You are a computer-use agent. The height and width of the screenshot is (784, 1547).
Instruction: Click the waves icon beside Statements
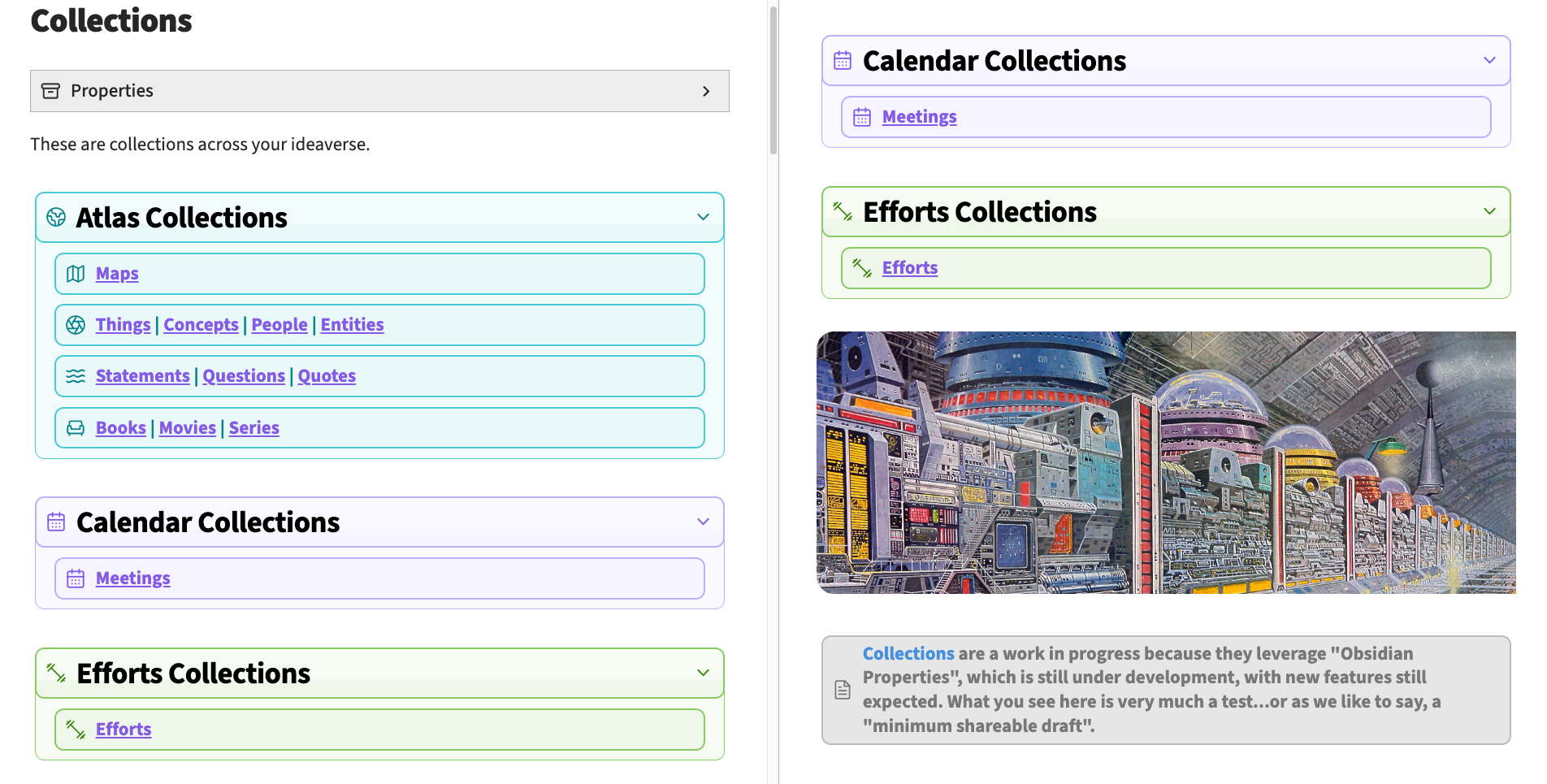[x=76, y=376]
